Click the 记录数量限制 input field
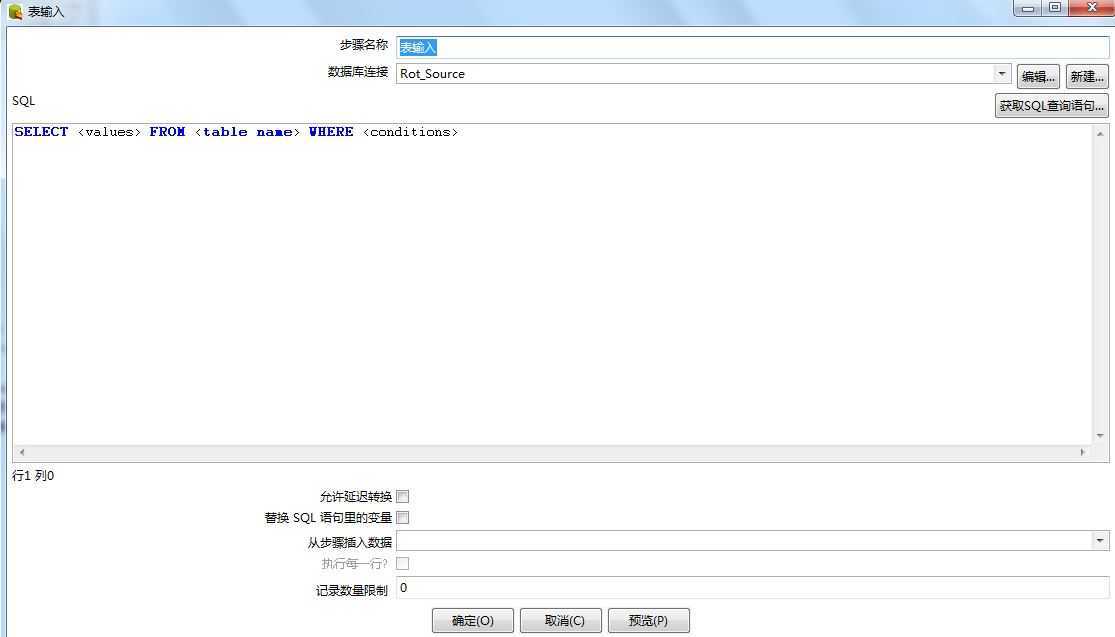The width and height of the screenshot is (1115, 637). coord(752,588)
